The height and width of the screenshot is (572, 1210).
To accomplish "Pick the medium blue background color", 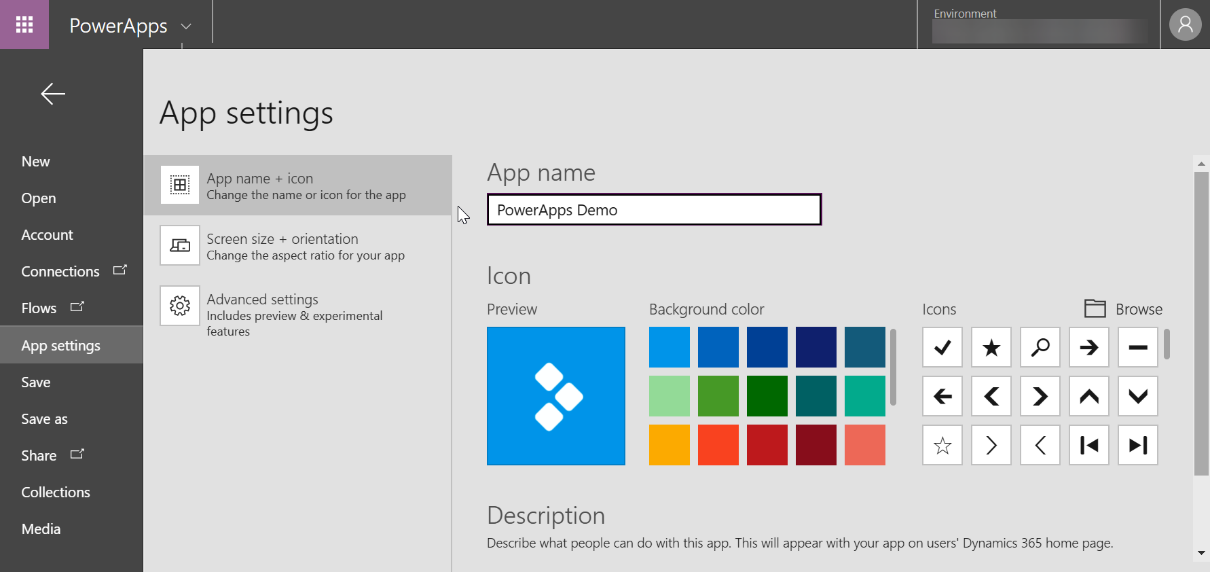I will [x=718, y=347].
